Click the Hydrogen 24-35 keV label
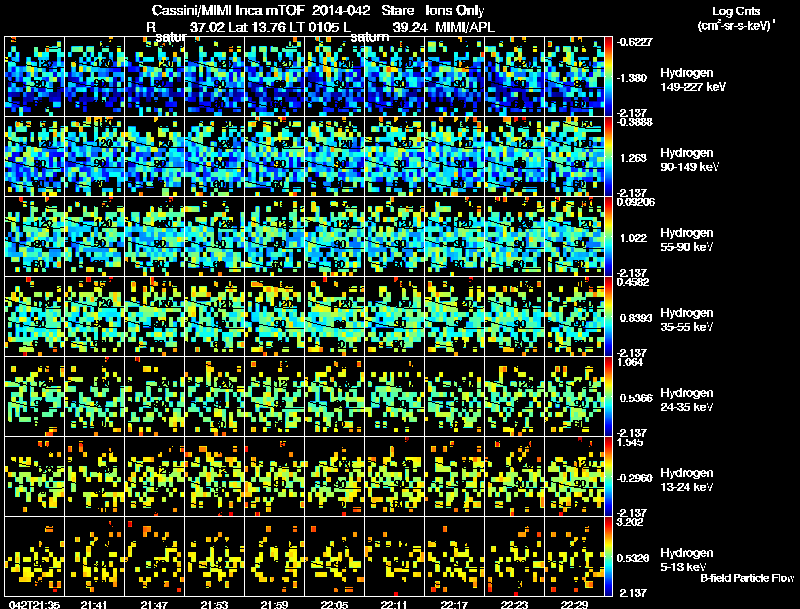This screenshot has height=609, width=800. [x=687, y=400]
